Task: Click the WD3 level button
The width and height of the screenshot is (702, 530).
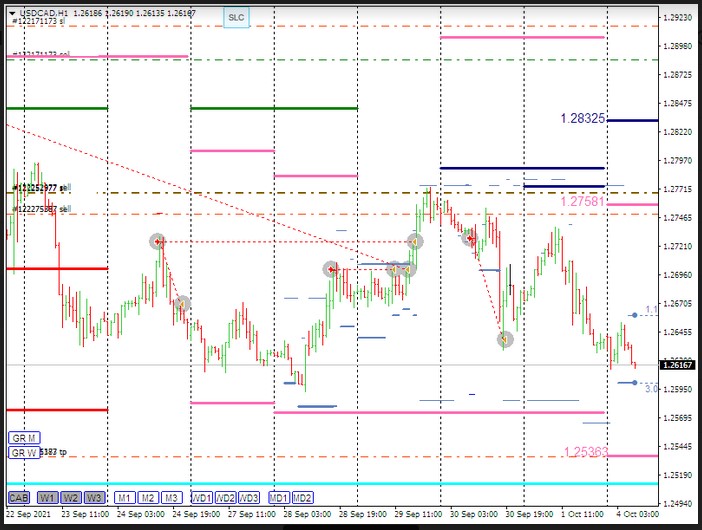Action: [250, 497]
